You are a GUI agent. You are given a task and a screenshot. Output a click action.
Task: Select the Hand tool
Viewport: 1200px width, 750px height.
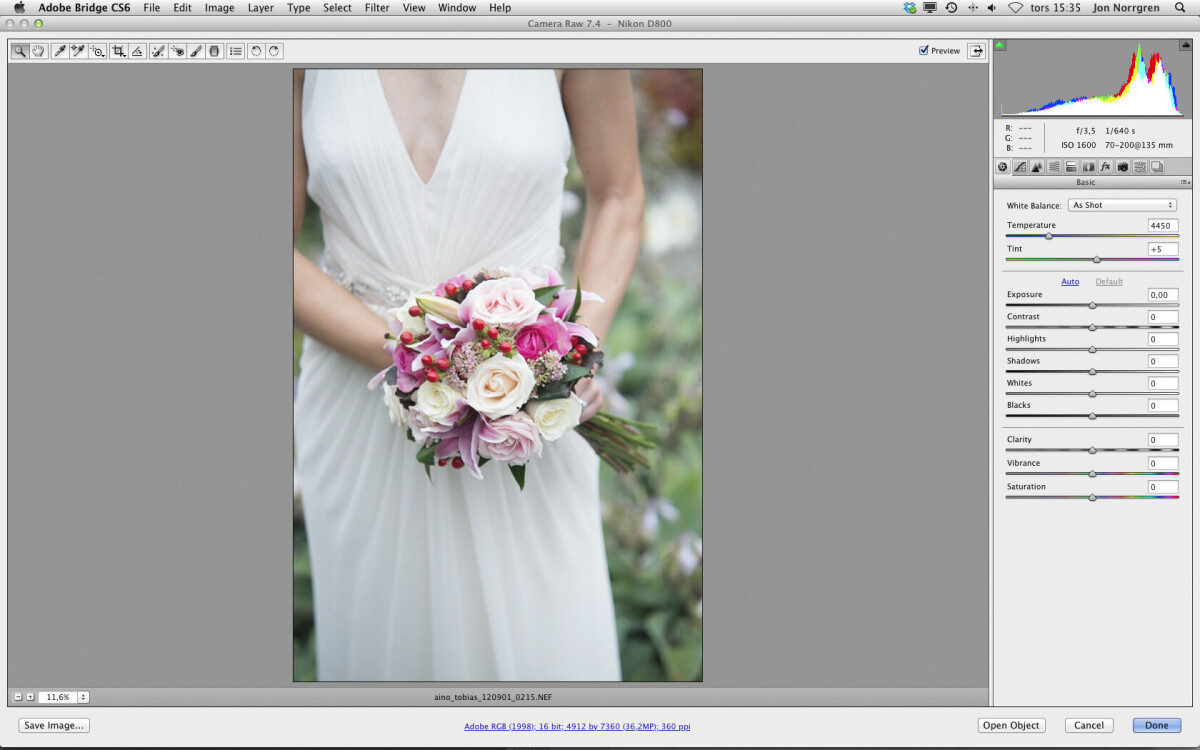click(x=38, y=51)
